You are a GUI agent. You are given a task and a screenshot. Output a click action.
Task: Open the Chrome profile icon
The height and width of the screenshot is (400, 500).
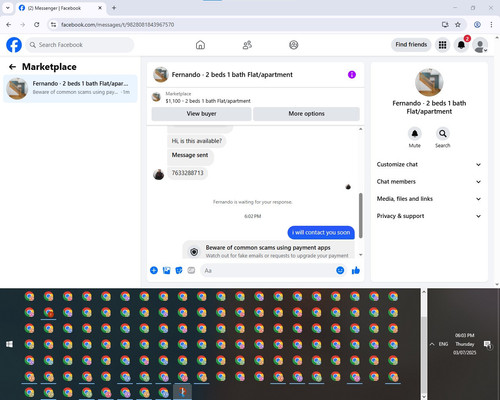477,25
